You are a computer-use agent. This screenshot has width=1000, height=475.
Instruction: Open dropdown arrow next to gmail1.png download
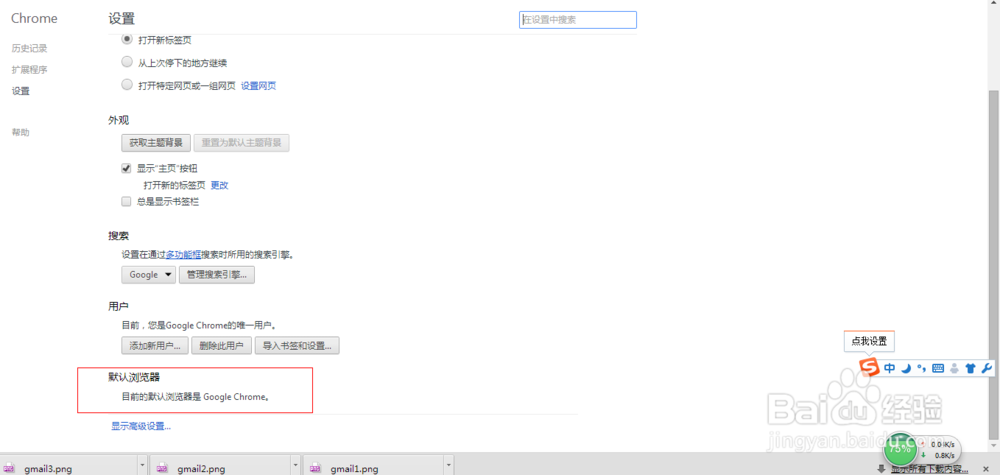[x=448, y=465]
